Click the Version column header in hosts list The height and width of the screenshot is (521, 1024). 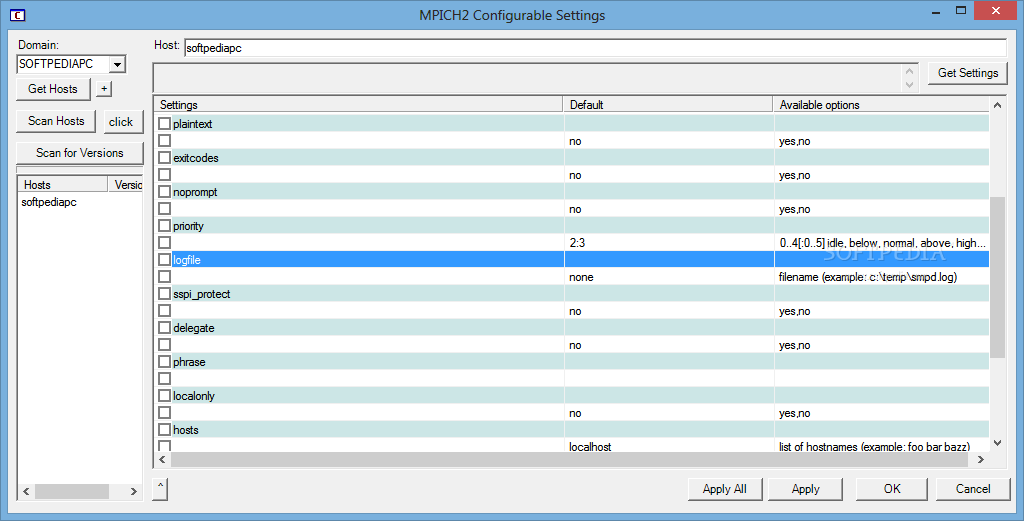pos(126,185)
